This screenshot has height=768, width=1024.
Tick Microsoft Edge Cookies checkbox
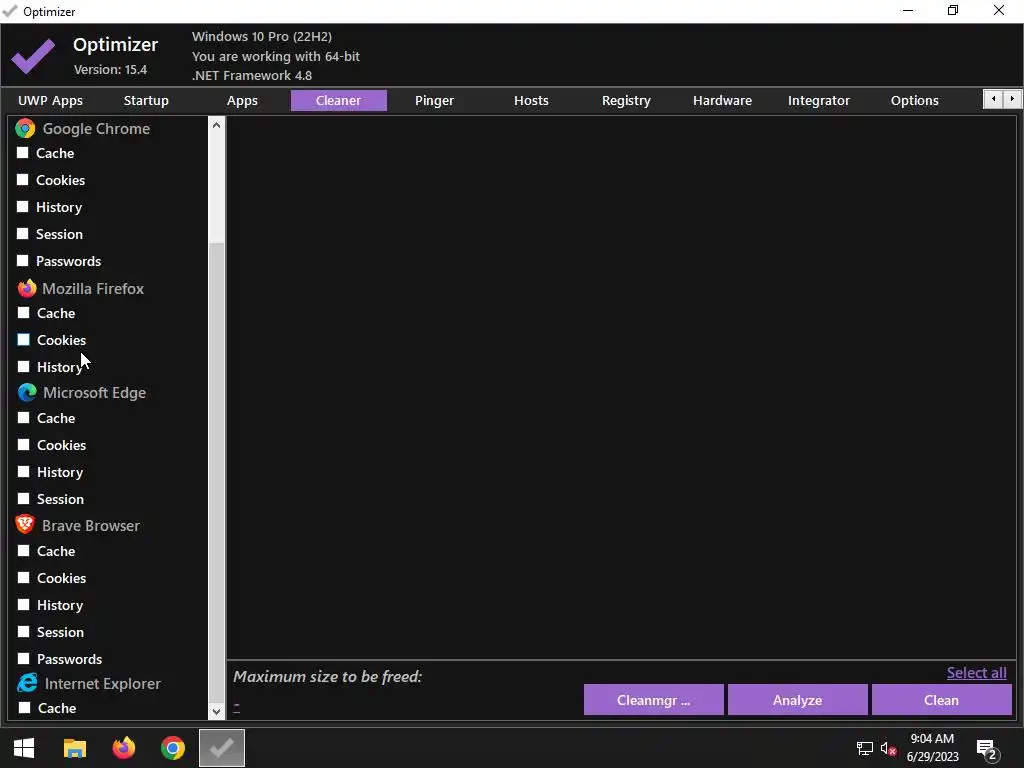pos(24,444)
